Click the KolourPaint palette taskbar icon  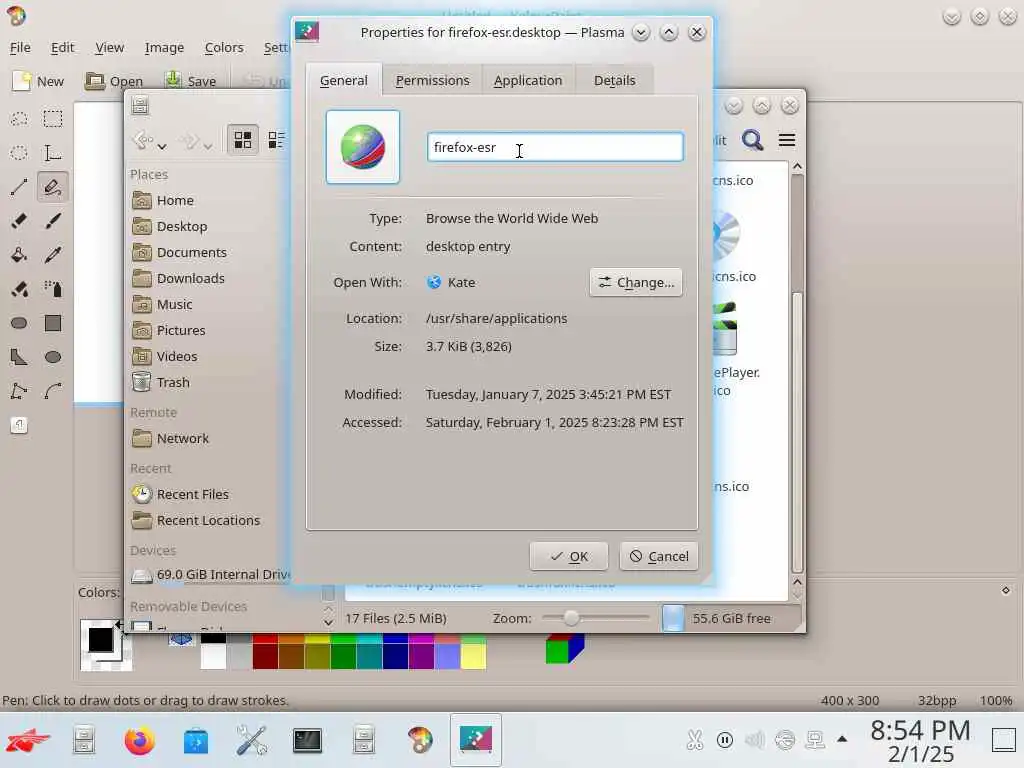pyautogui.click(x=419, y=741)
